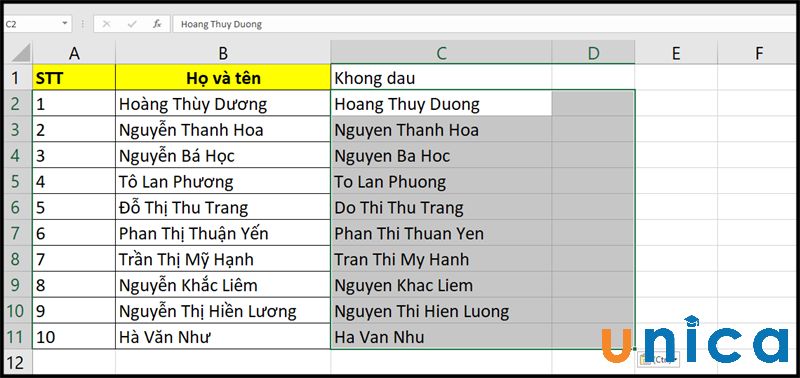The width and height of the screenshot is (800, 378).
Task: Select cell with Nguyễn Khắc Liêm
Action: 223,285
